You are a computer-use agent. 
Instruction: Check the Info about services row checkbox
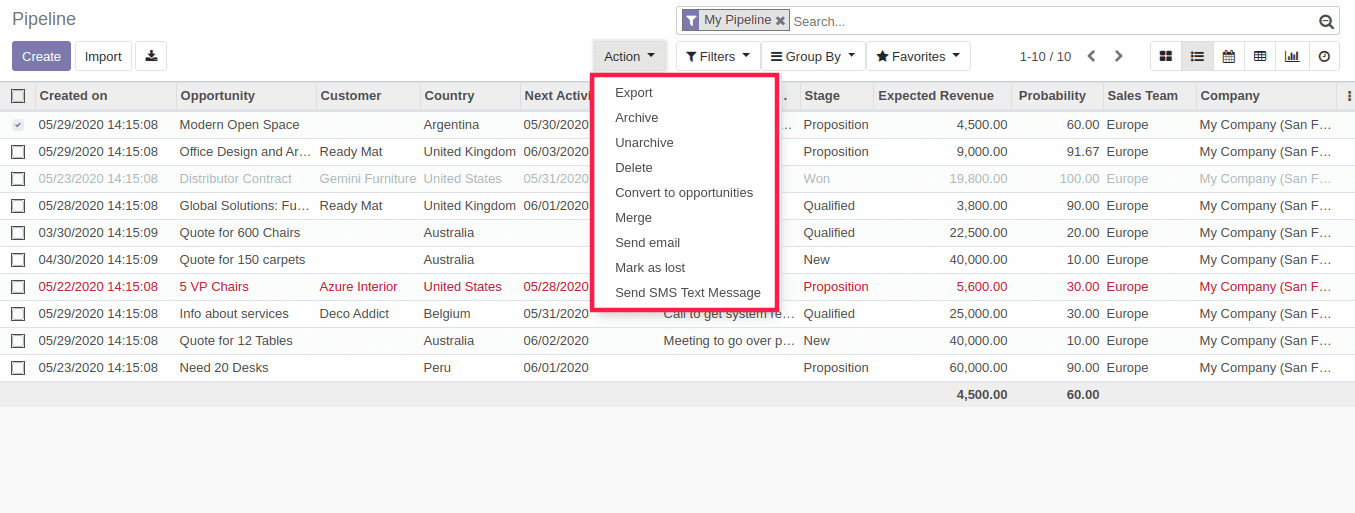[18, 314]
